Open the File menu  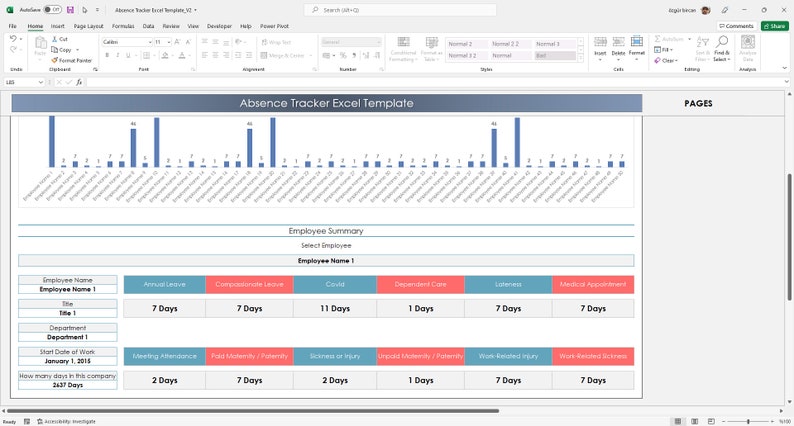[13, 26]
